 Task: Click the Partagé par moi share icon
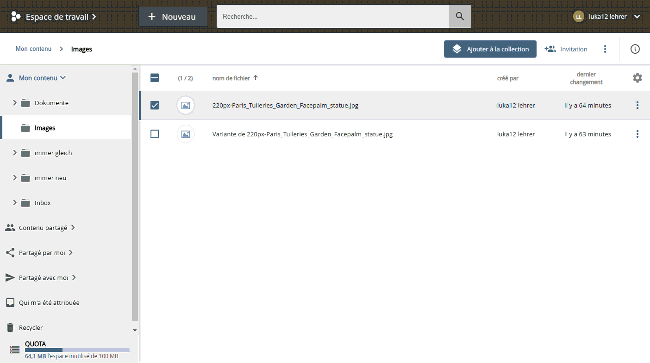pos(10,252)
